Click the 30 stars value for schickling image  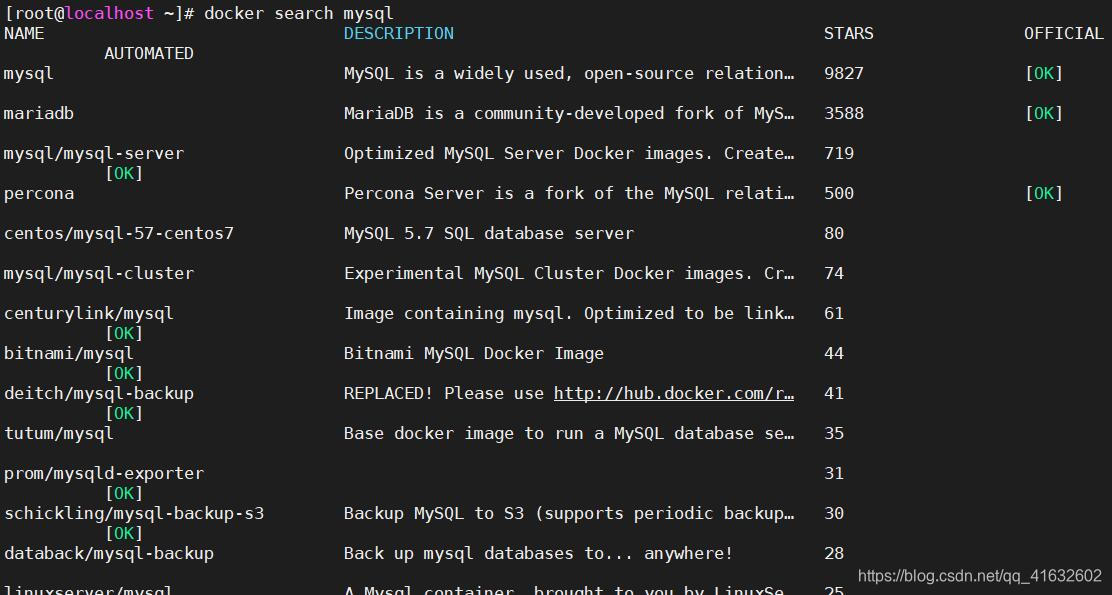click(x=834, y=513)
